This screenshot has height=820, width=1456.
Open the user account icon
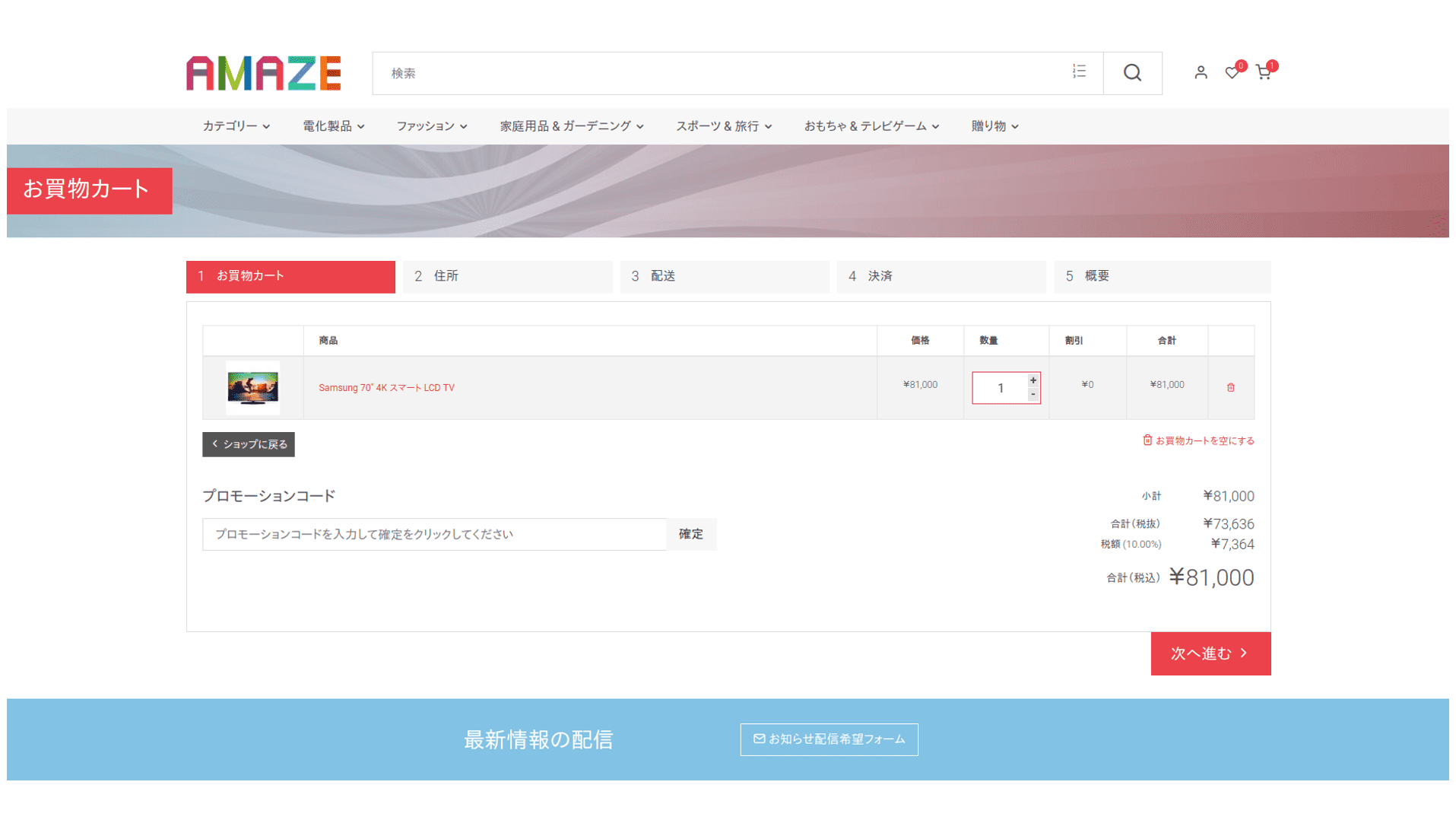(1201, 72)
